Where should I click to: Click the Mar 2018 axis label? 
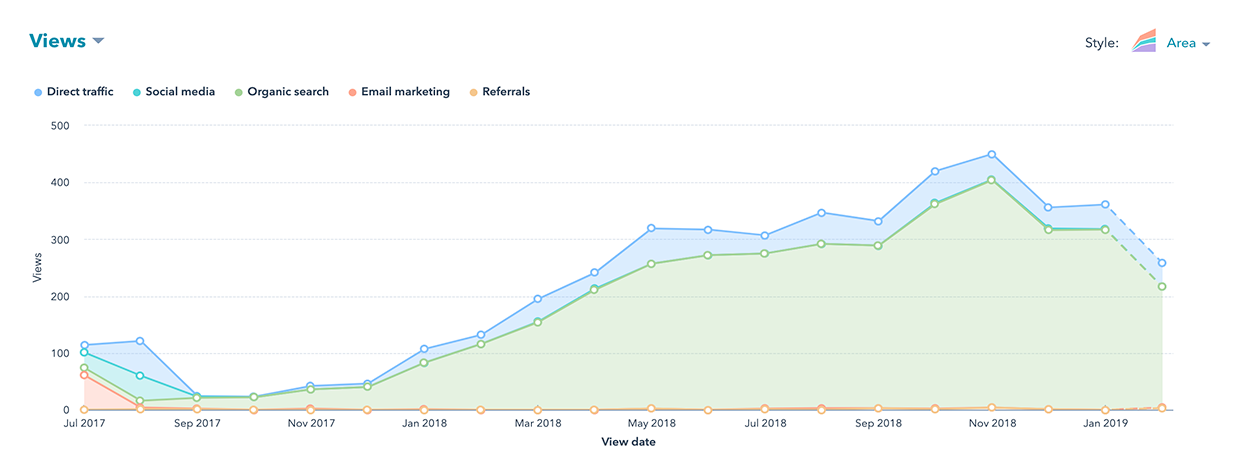coord(538,424)
